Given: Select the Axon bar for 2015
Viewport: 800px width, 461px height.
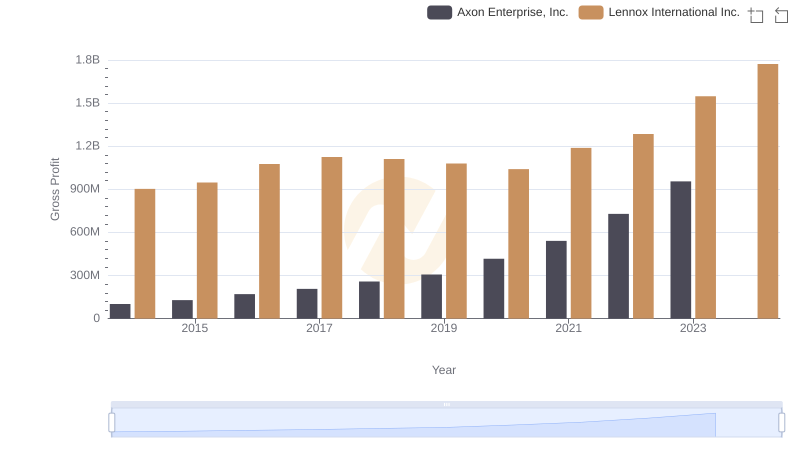Looking at the screenshot, I should tap(182, 309).
